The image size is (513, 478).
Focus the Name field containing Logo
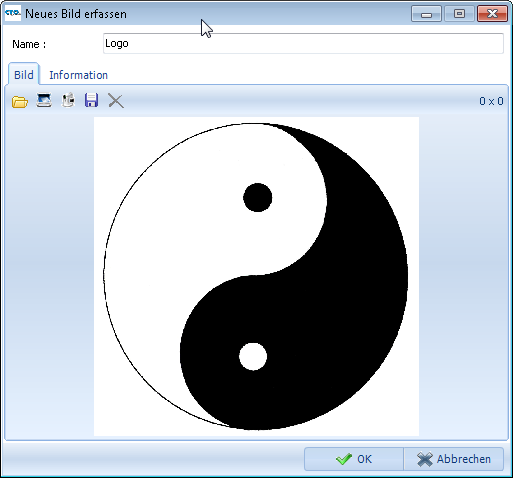303,43
